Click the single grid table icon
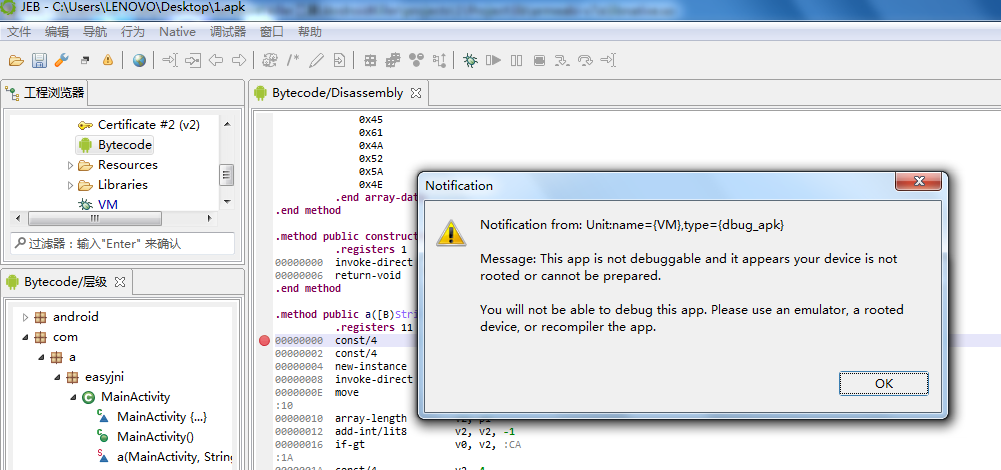1001x470 pixels. pyautogui.click(x=370, y=61)
